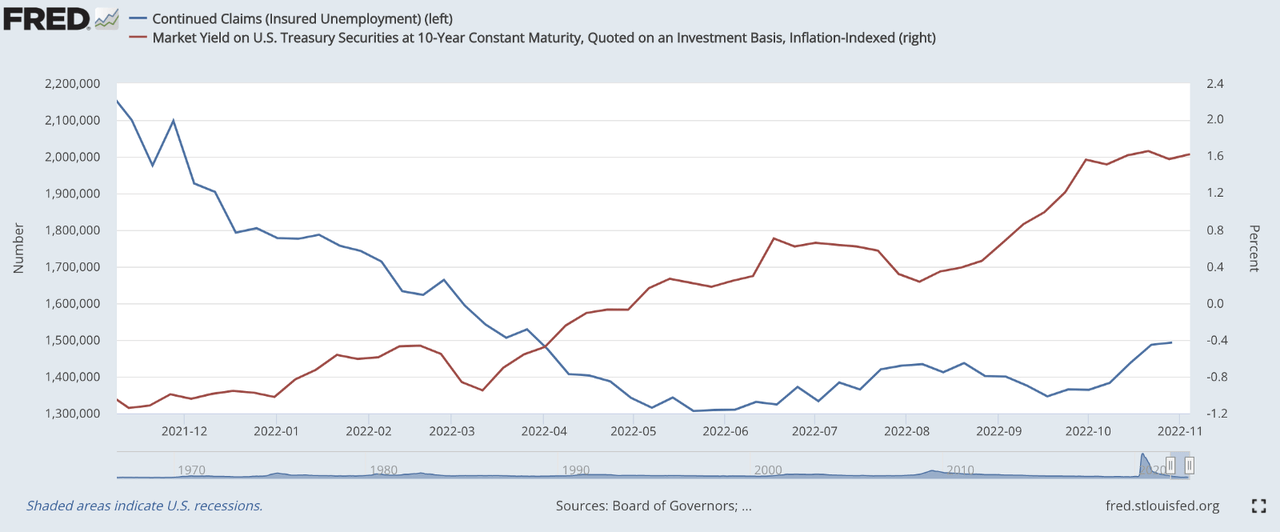Click the right handle of the range navigator
Image resolution: width=1280 pixels, height=532 pixels.
click(x=1189, y=465)
